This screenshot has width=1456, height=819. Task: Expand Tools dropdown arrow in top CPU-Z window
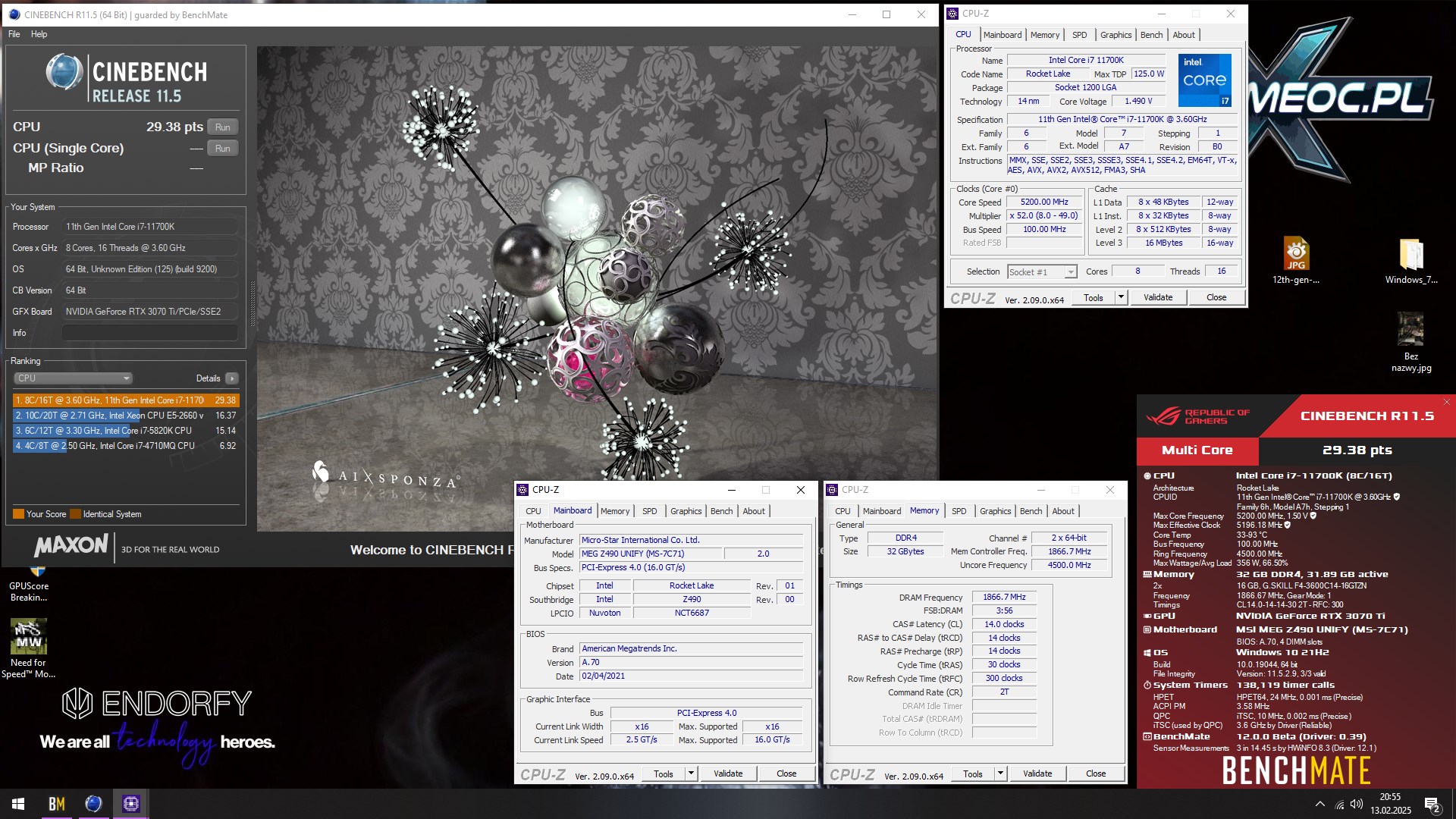[1121, 298]
